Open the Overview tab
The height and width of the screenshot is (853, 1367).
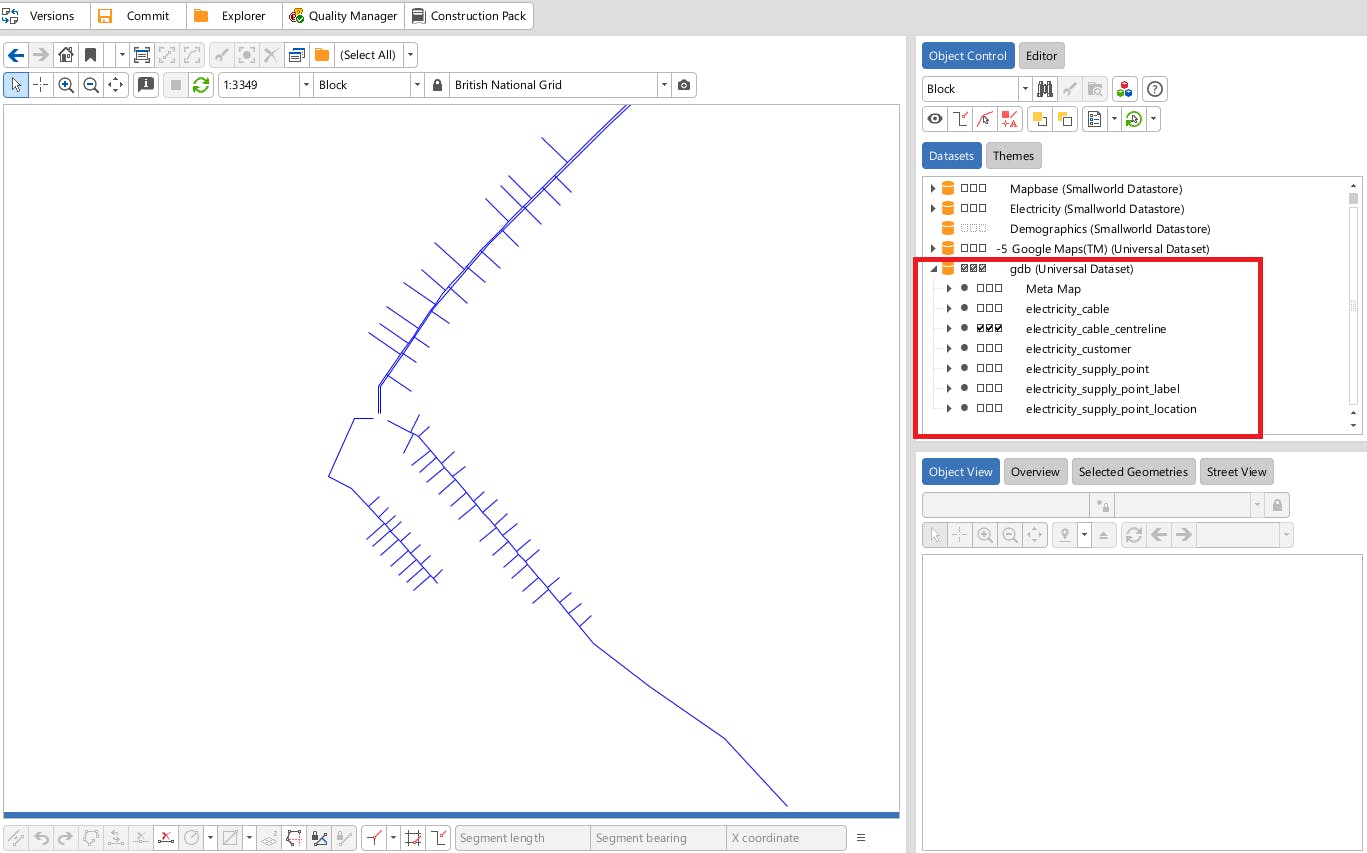pyautogui.click(x=1035, y=472)
